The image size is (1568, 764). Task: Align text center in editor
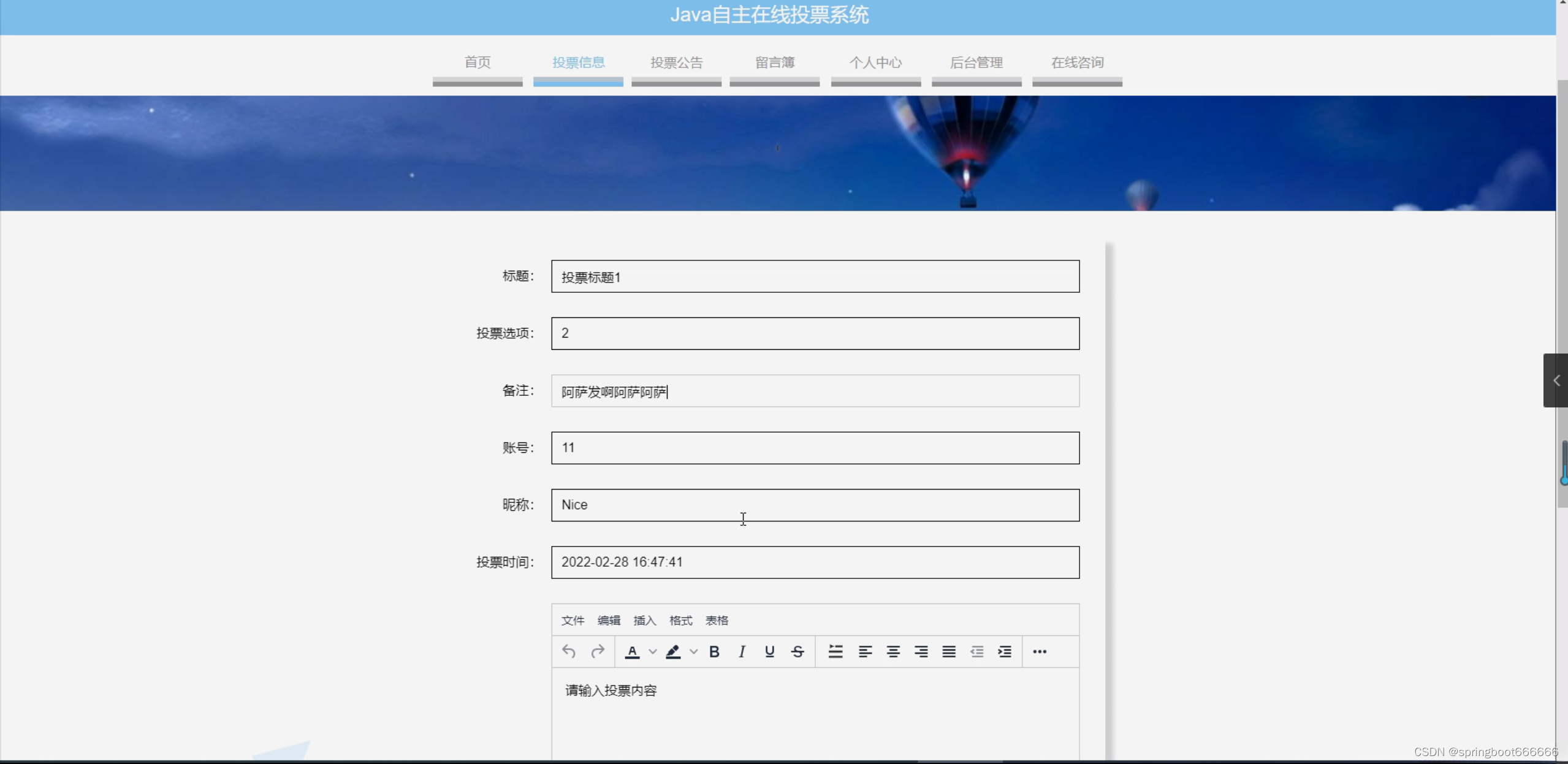[893, 651]
